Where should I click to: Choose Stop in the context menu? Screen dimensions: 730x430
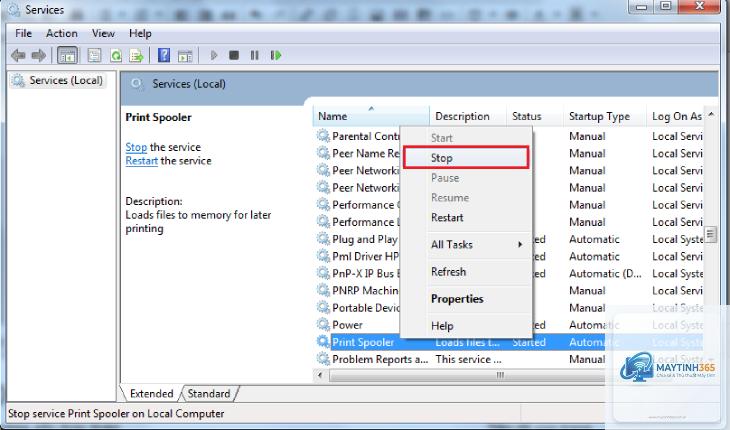click(466, 158)
